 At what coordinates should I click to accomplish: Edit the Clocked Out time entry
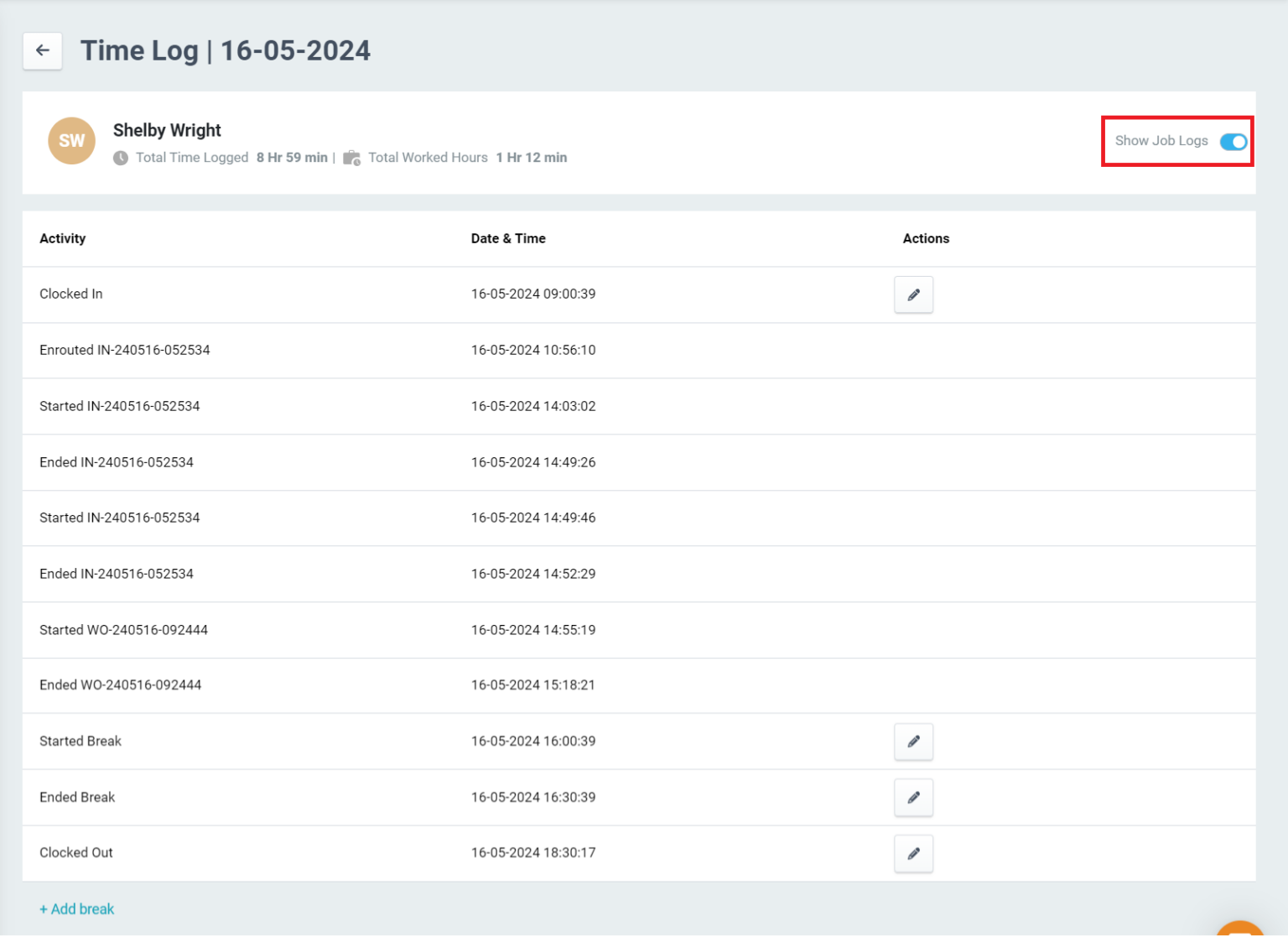(913, 853)
